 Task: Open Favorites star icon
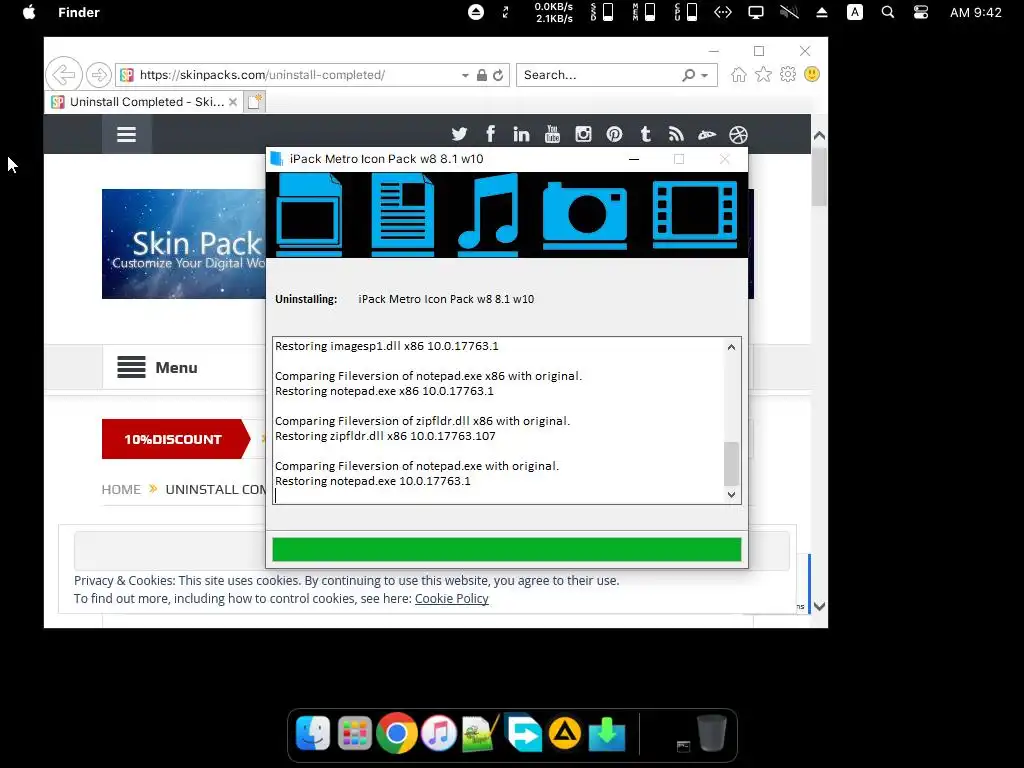(763, 74)
